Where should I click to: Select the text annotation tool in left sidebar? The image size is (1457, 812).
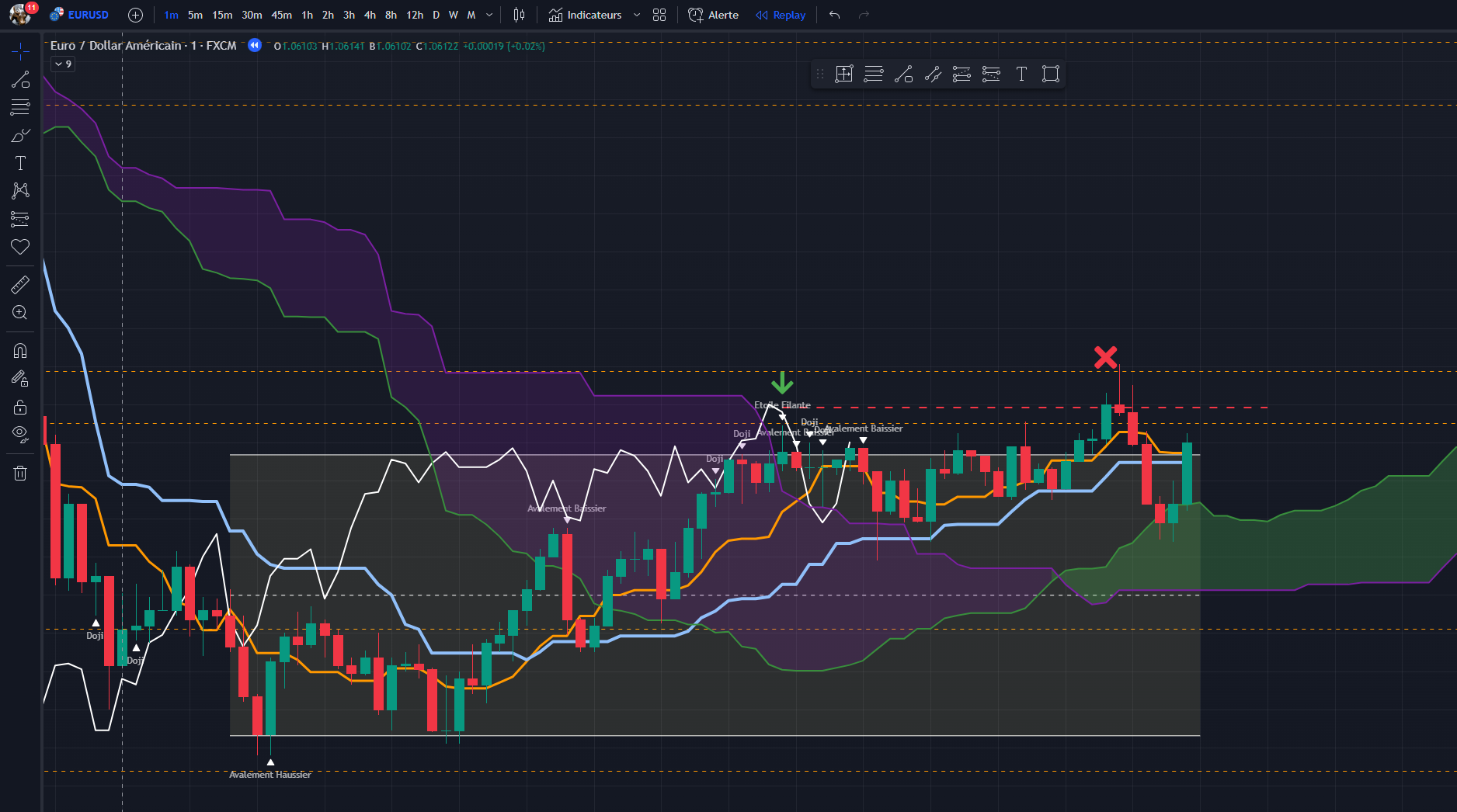click(x=20, y=163)
